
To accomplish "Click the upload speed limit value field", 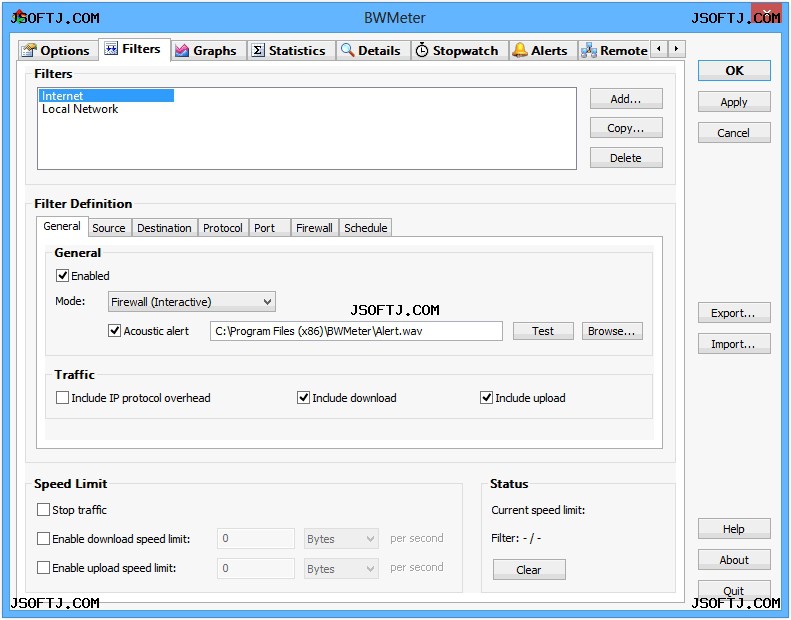I will (x=256, y=569).
